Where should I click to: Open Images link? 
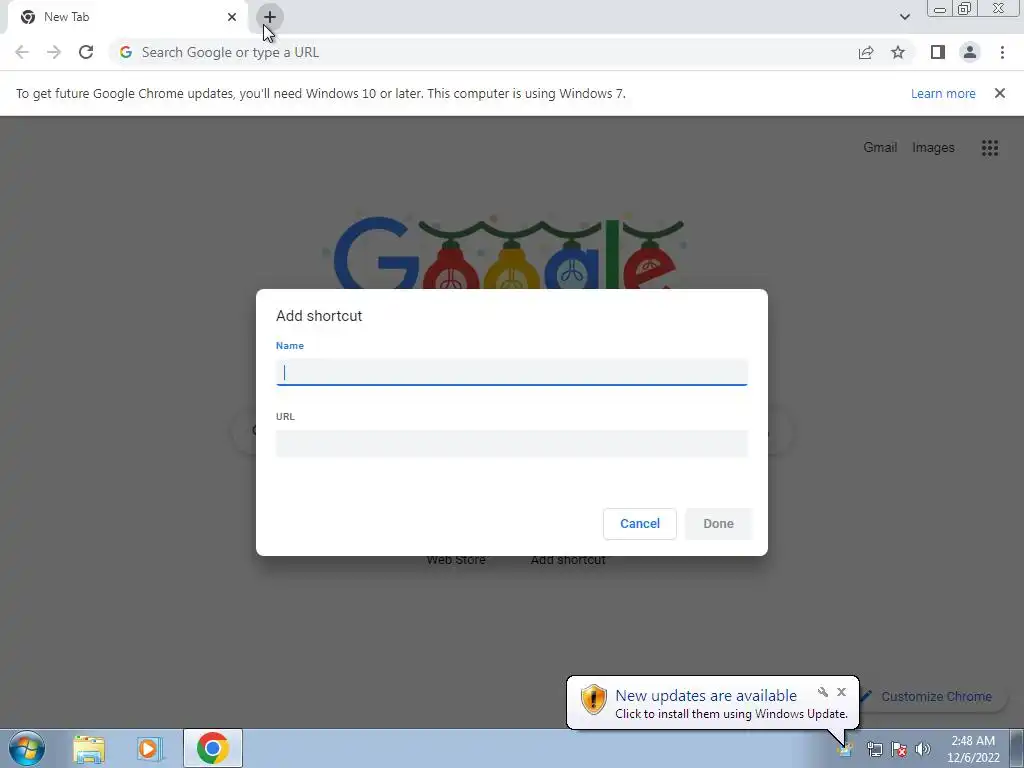(x=933, y=148)
